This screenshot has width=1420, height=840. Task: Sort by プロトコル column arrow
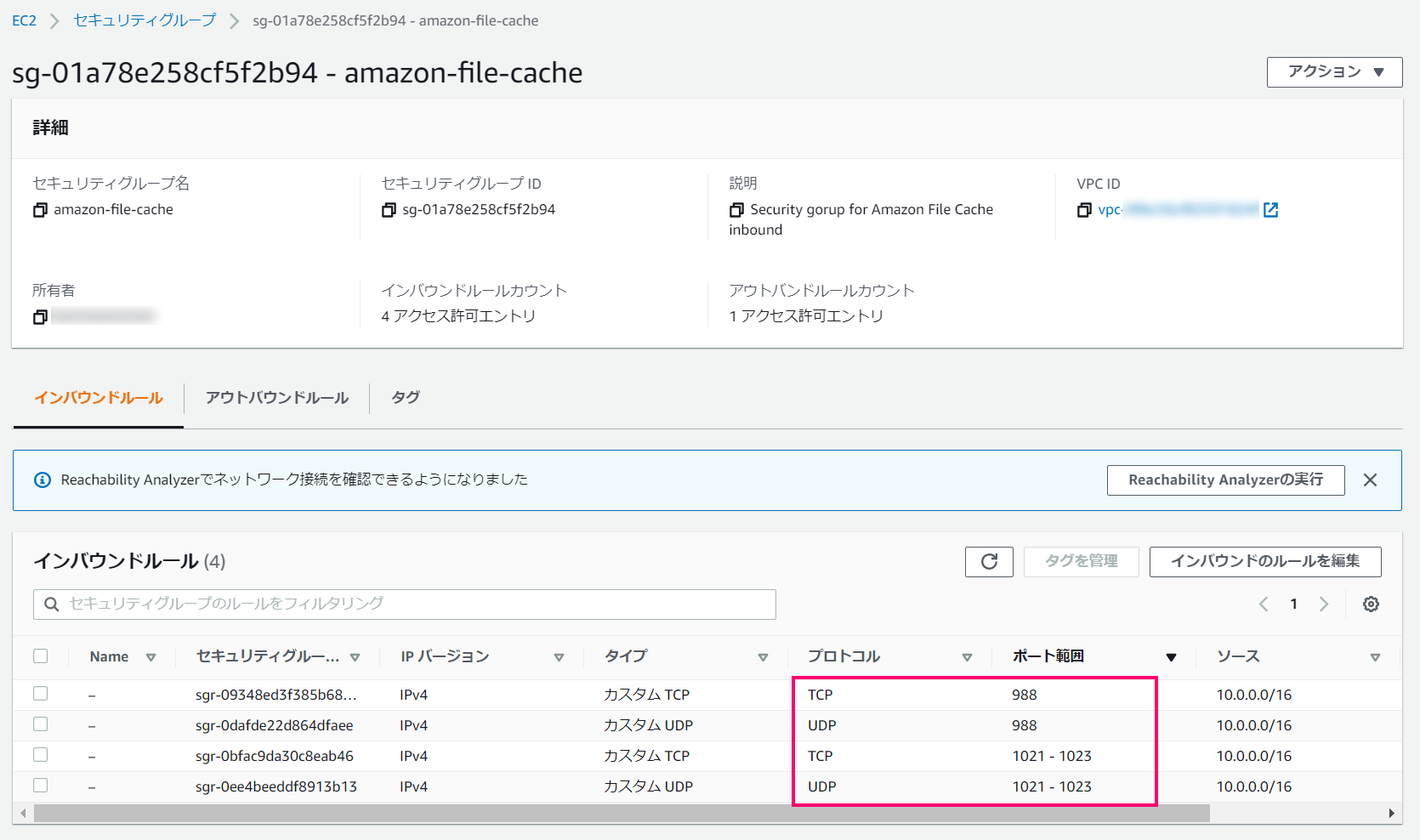click(967, 657)
